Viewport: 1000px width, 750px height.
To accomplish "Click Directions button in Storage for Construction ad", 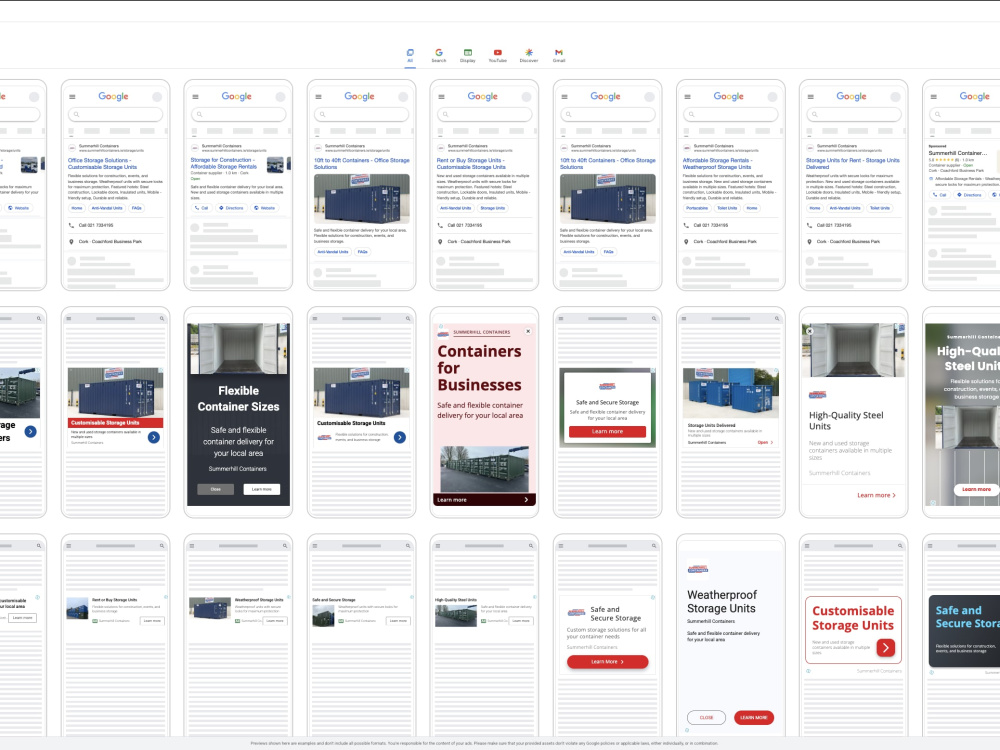I will pyautogui.click(x=231, y=208).
